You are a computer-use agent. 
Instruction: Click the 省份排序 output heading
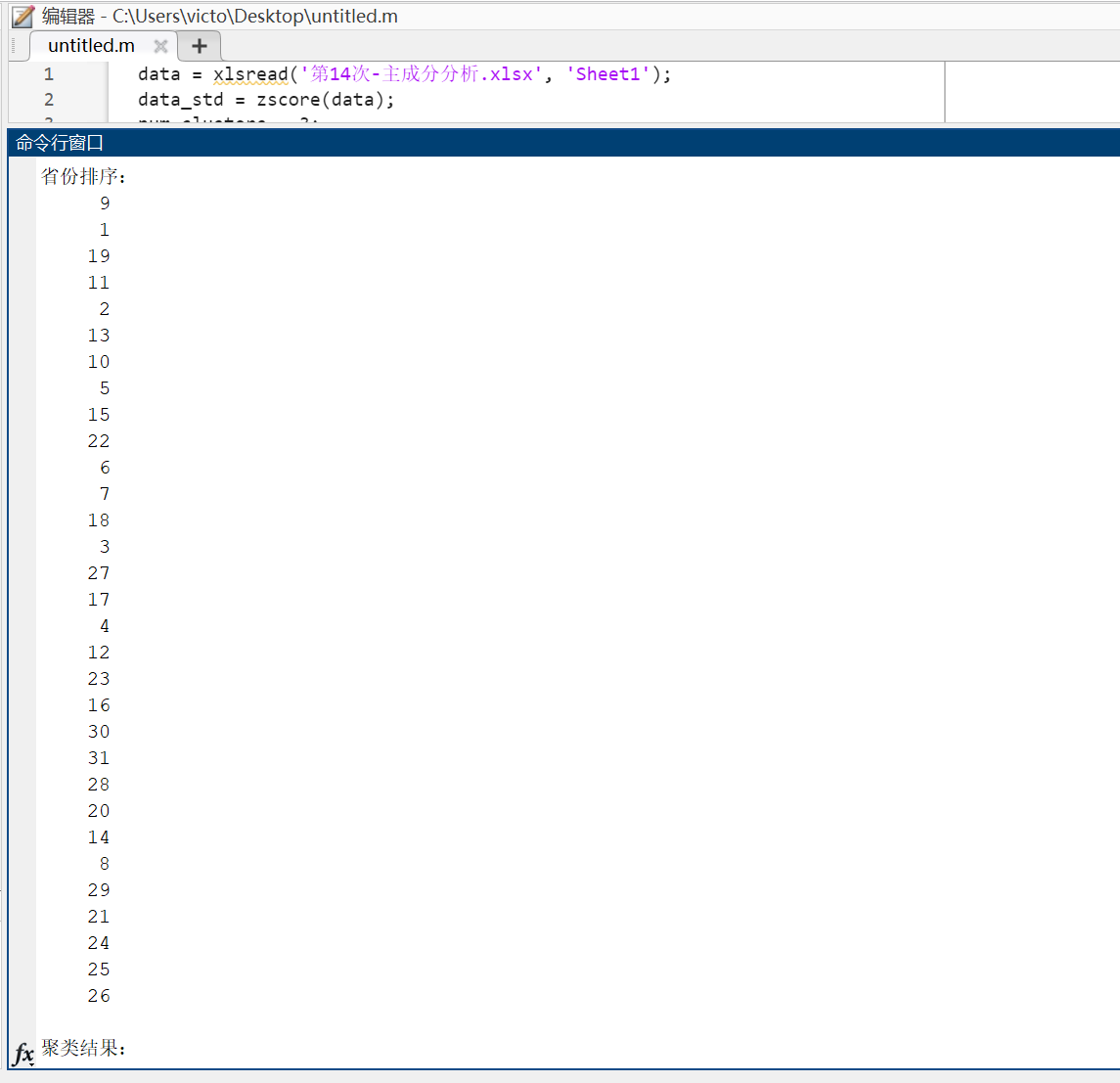[83, 176]
